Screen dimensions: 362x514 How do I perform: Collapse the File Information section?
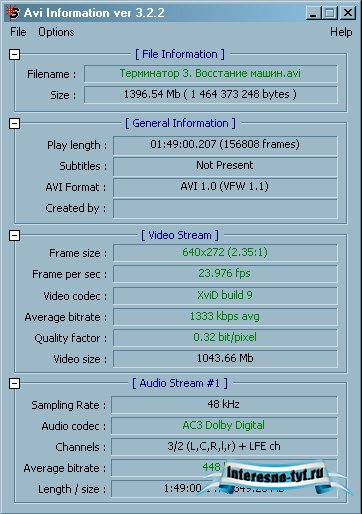(x=14, y=54)
